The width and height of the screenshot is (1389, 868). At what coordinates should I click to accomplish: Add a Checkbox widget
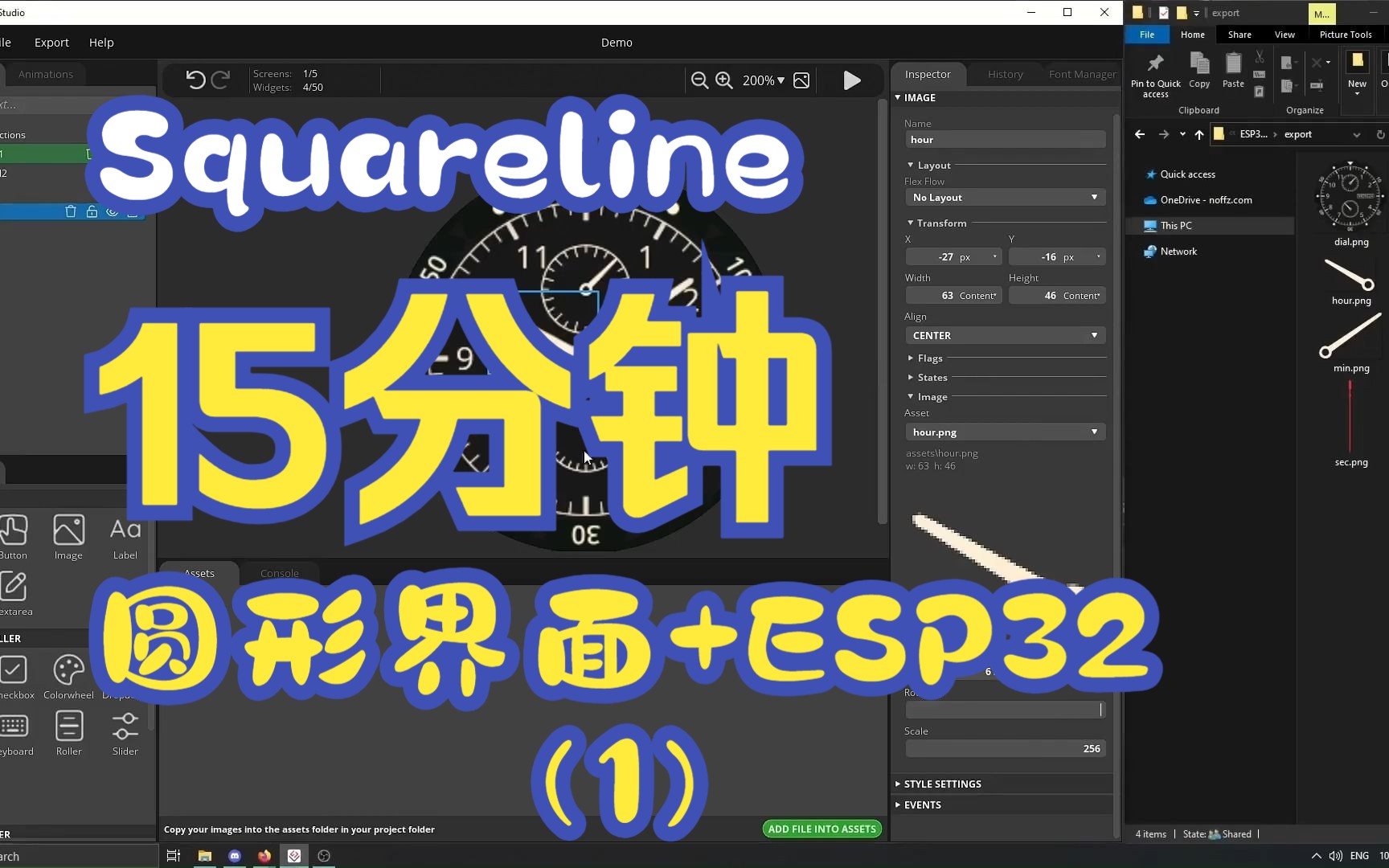(x=15, y=678)
